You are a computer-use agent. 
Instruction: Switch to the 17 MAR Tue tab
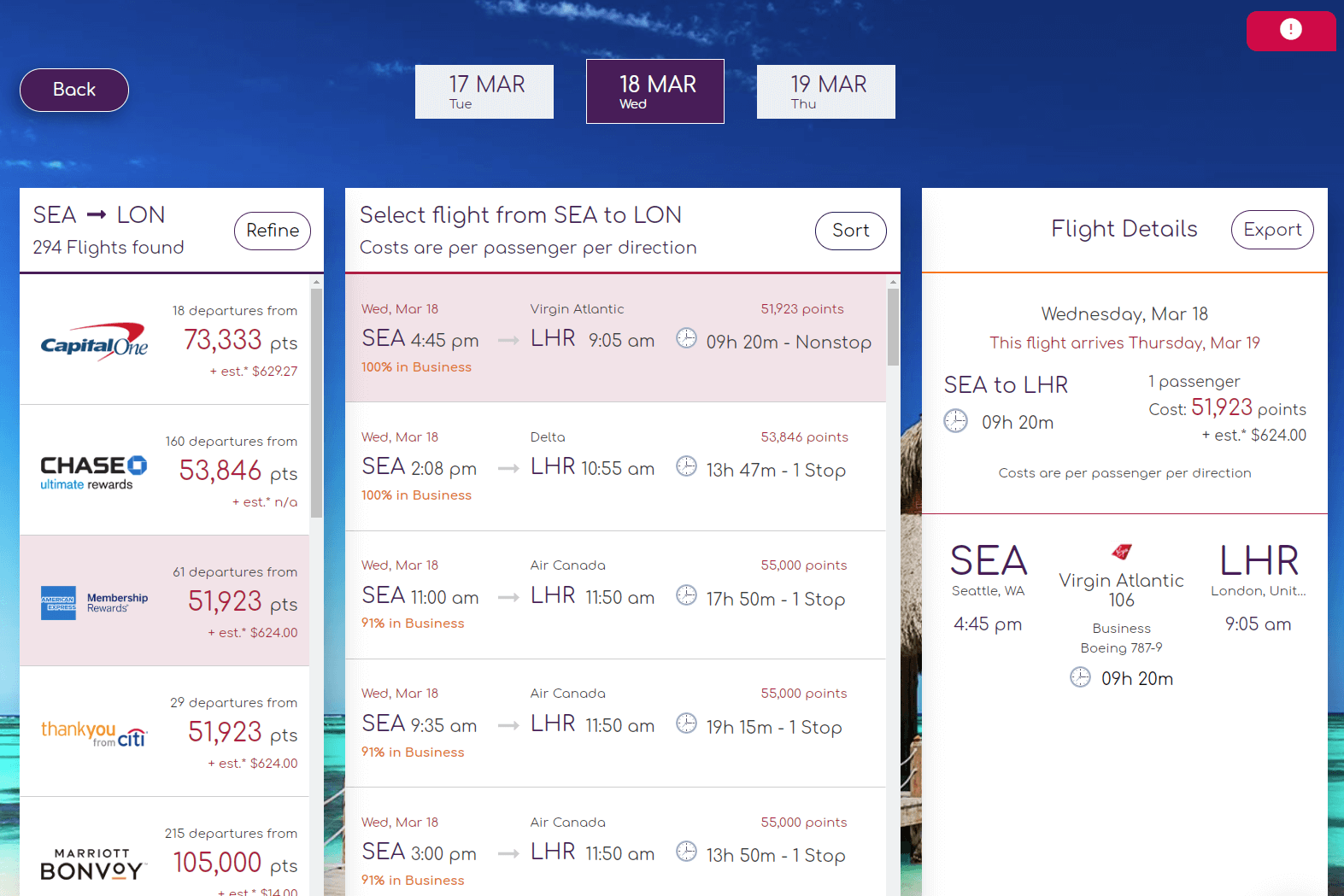pyautogui.click(x=484, y=91)
